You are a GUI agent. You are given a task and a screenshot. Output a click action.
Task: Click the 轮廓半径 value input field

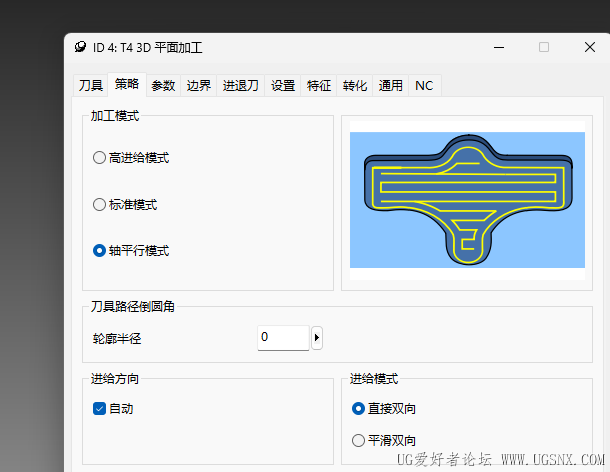pos(283,337)
